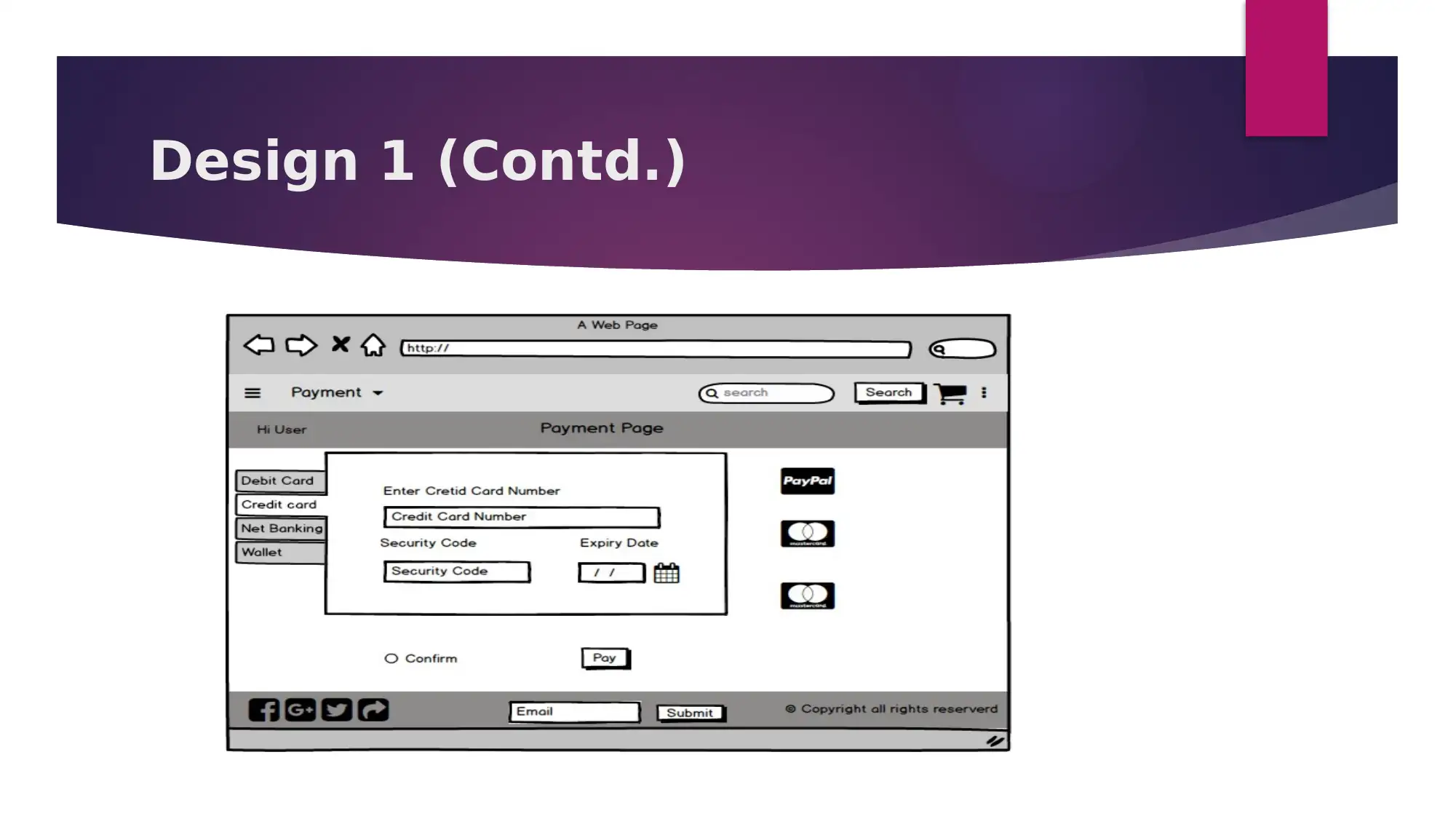Click the first Mastercard icon
Screen dimensions: 1456x819
point(806,533)
